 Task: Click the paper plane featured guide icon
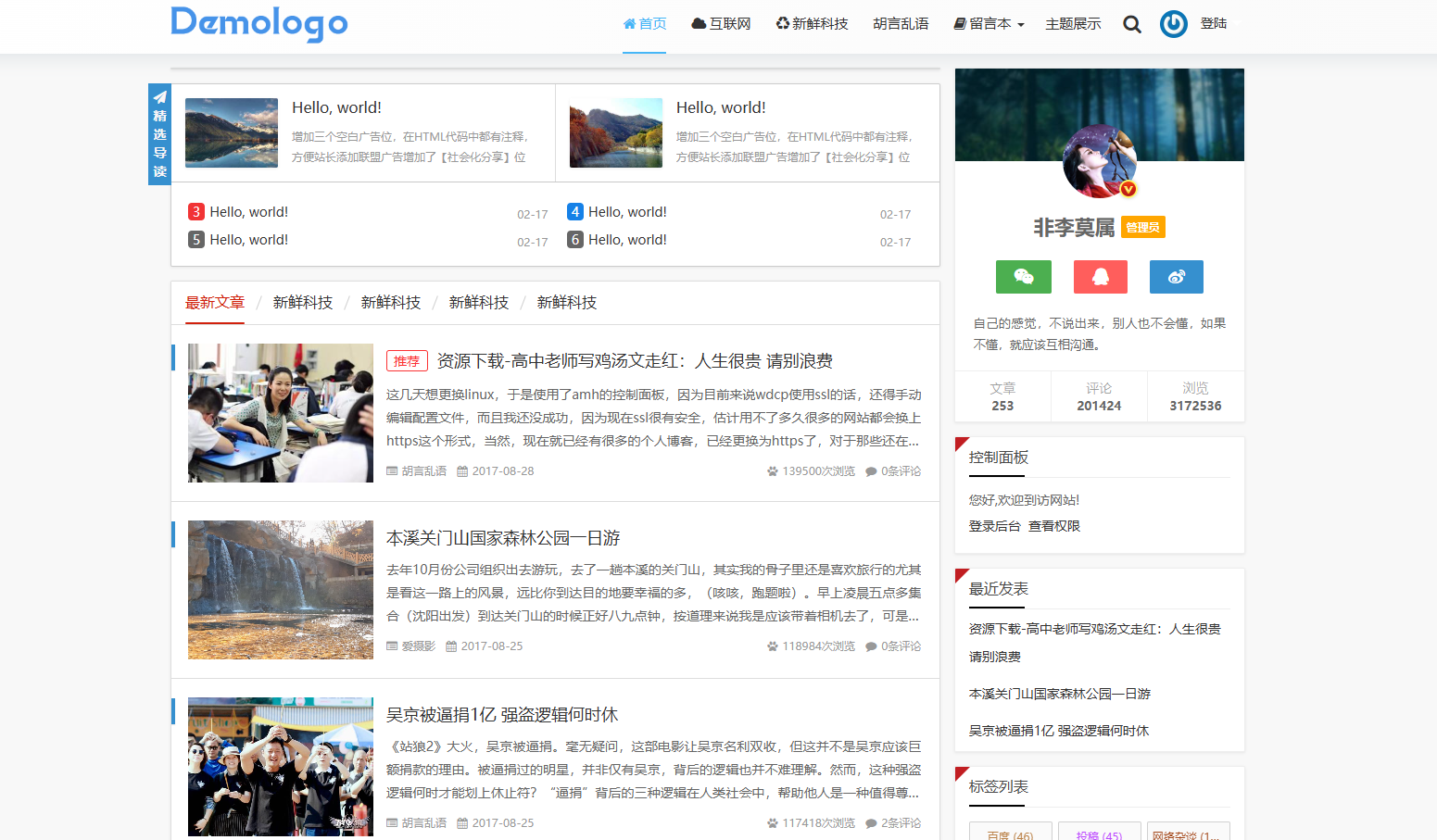(159, 97)
